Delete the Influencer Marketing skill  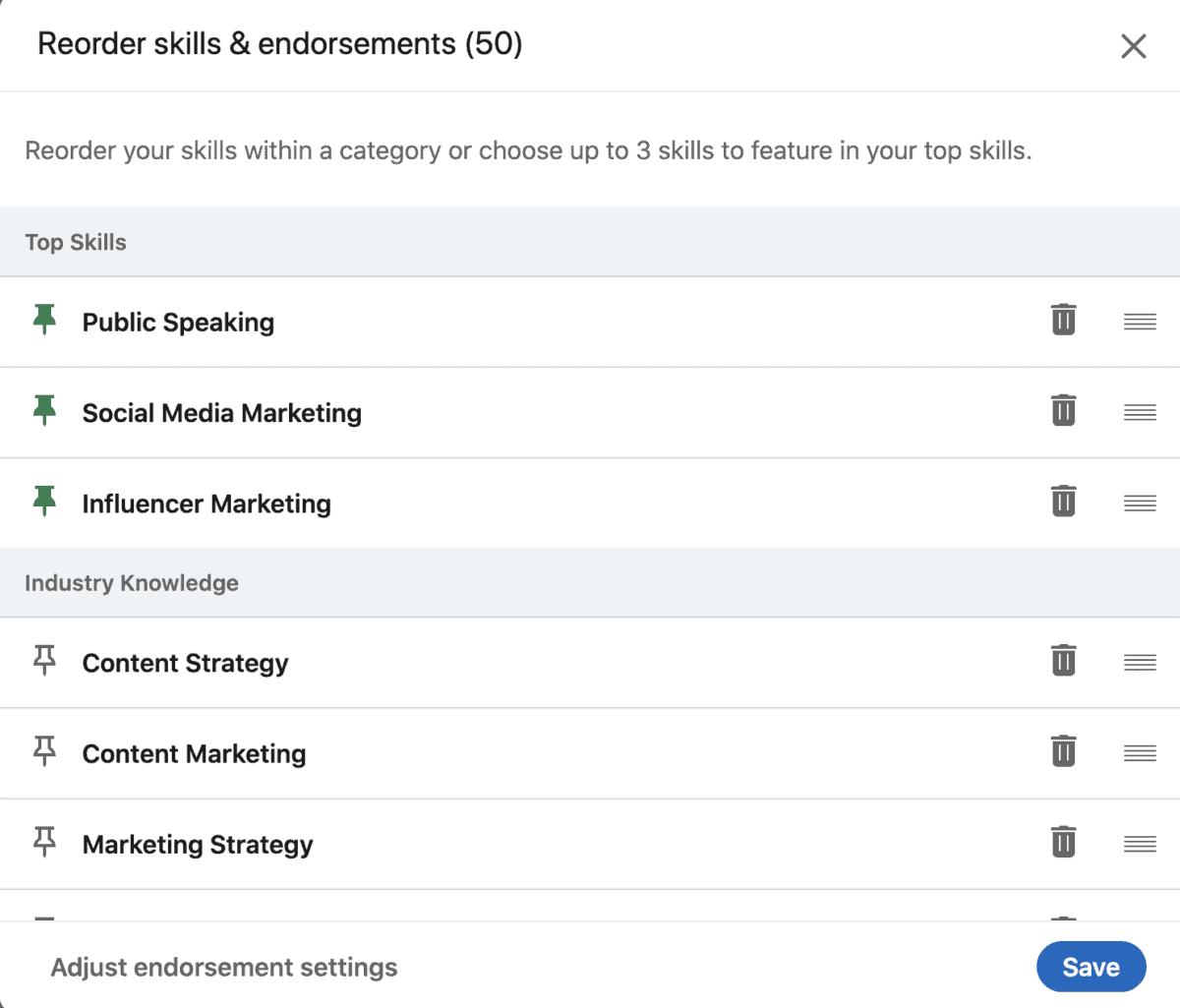coord(1063,501)
